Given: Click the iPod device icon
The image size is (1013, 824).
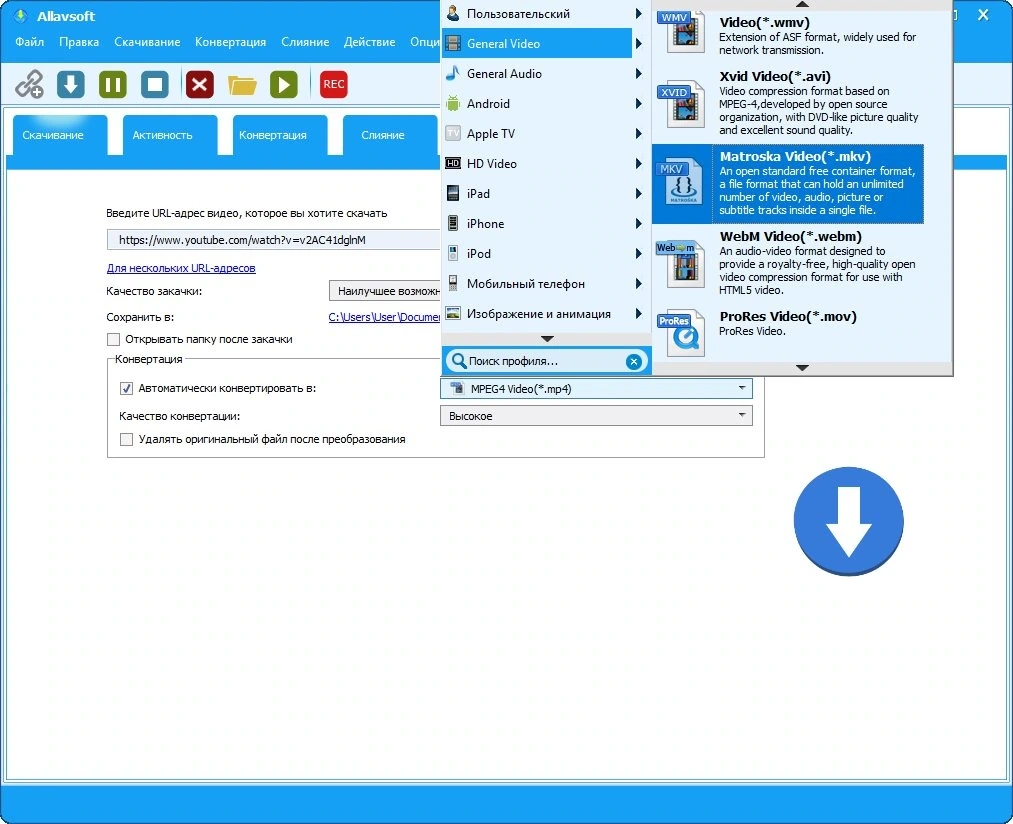Looking at the screenshot, I should pos(454,253).
